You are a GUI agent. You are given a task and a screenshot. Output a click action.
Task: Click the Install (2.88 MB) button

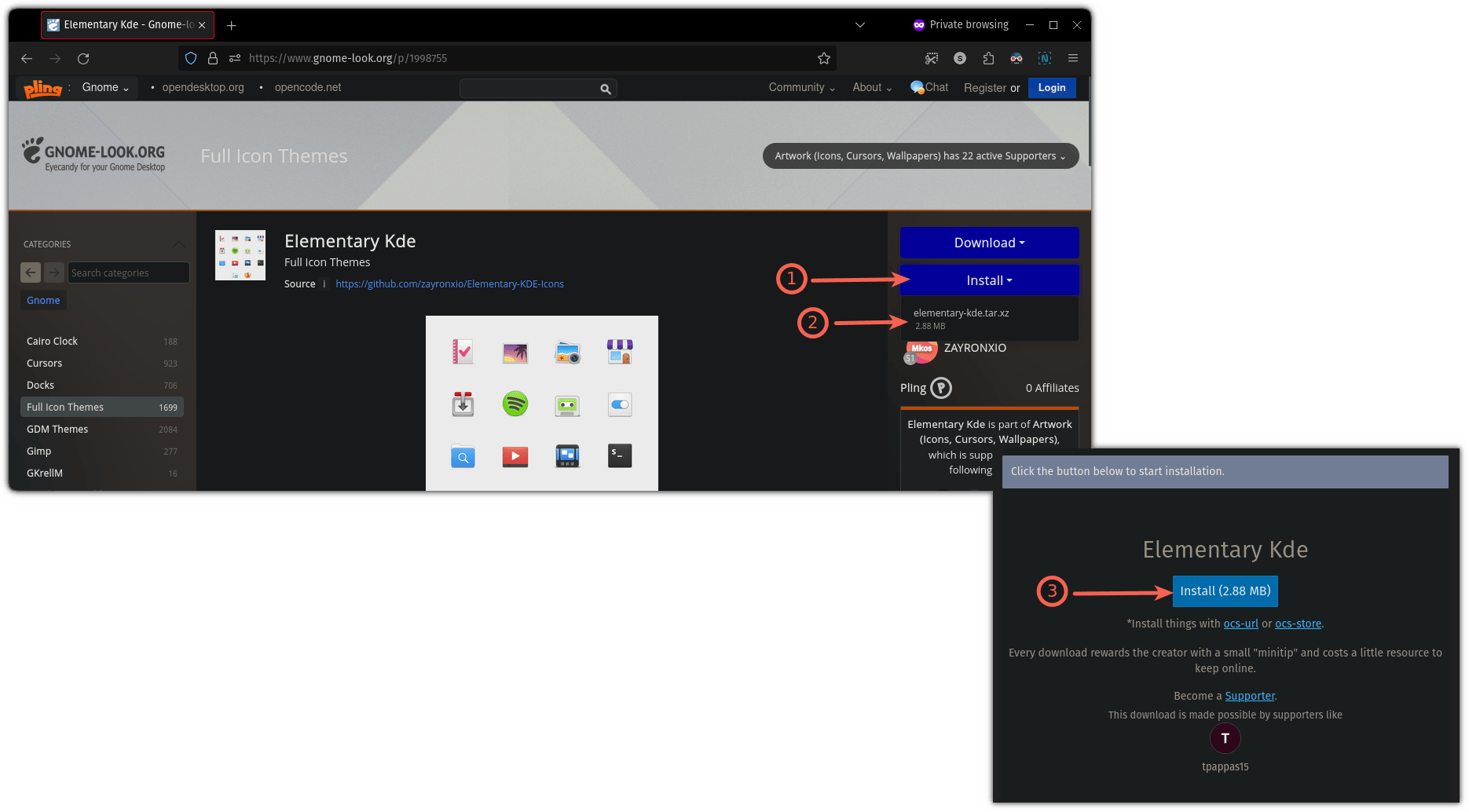pos(1225,591)
